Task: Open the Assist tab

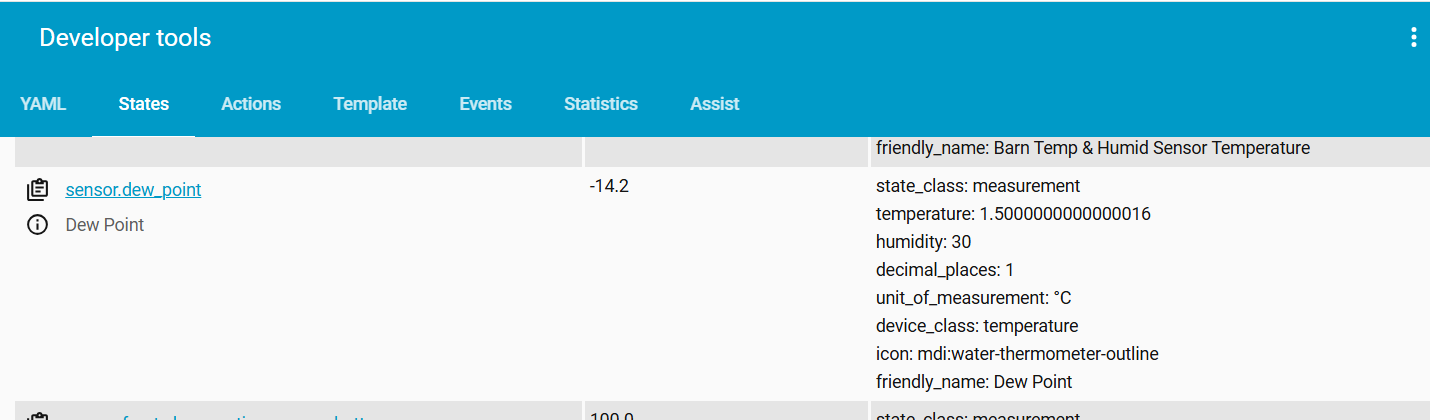Action: [714, 104]
